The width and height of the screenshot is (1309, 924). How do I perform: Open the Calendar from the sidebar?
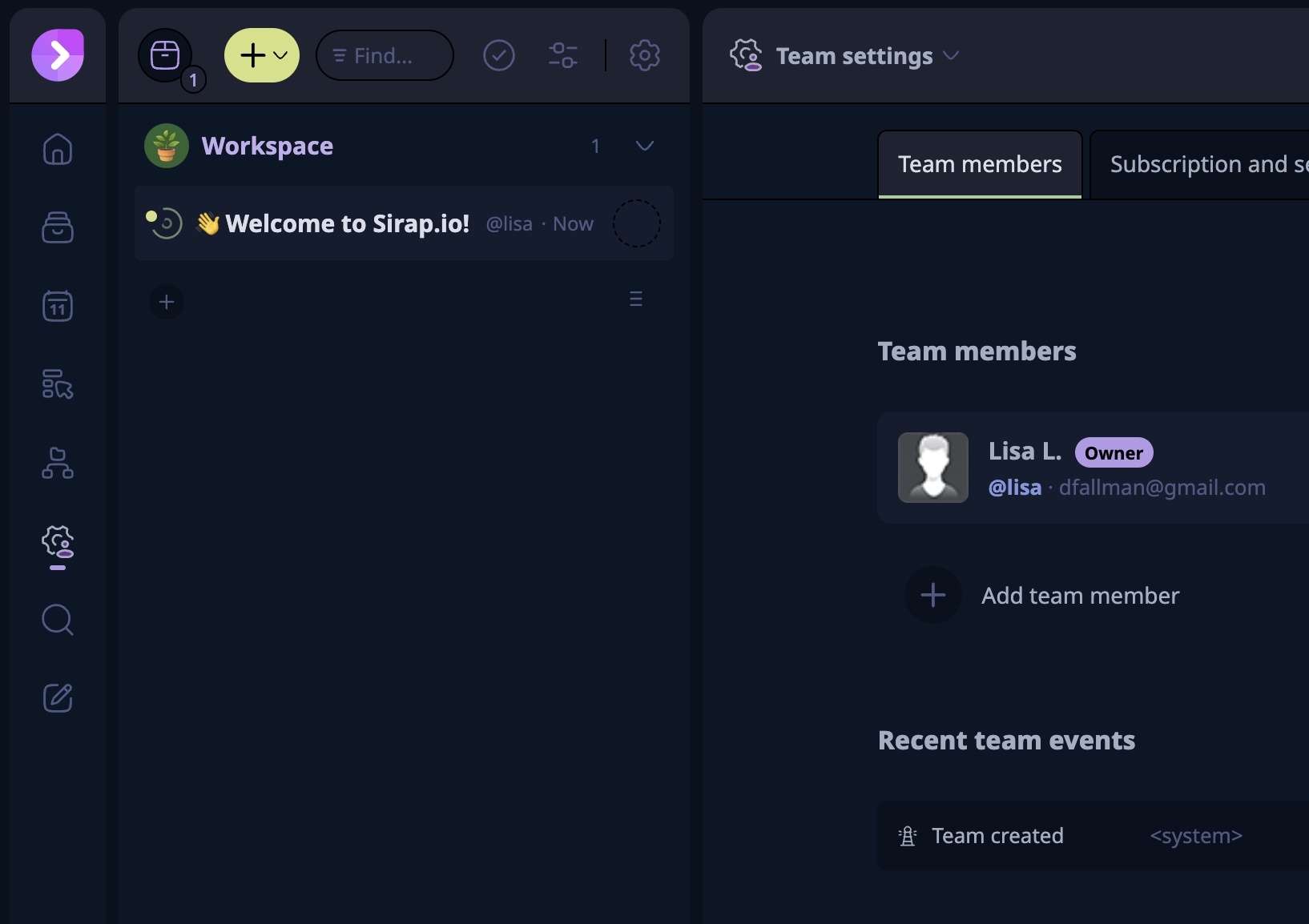pos(57,305)
